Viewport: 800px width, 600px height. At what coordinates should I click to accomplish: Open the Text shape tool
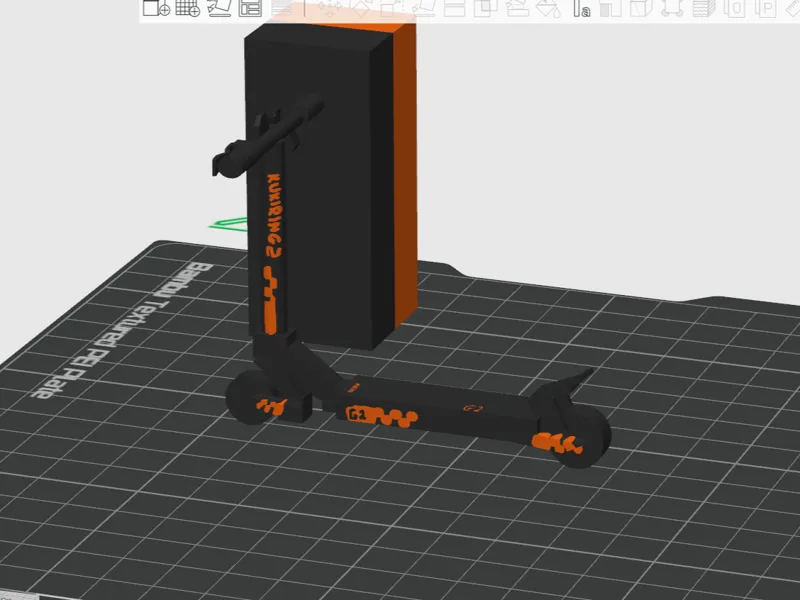[x=582, y=8]
